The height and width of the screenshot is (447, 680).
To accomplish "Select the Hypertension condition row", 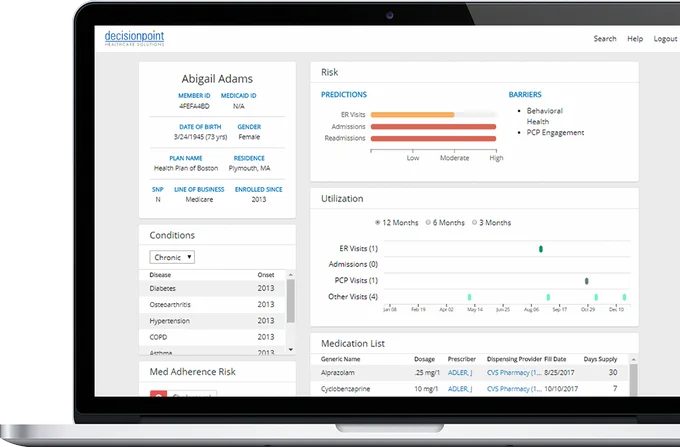I will pyautogui.click(x=212, y=321).
